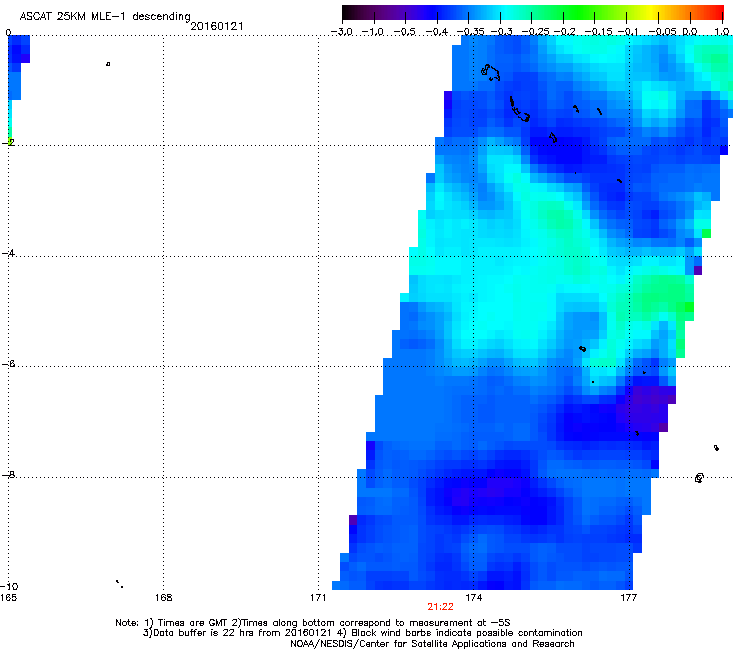The height and width of the screenshot is (650, 740).
Task: Click the NOAA/NESDIS credit line
Action: (x=432, y=644)
